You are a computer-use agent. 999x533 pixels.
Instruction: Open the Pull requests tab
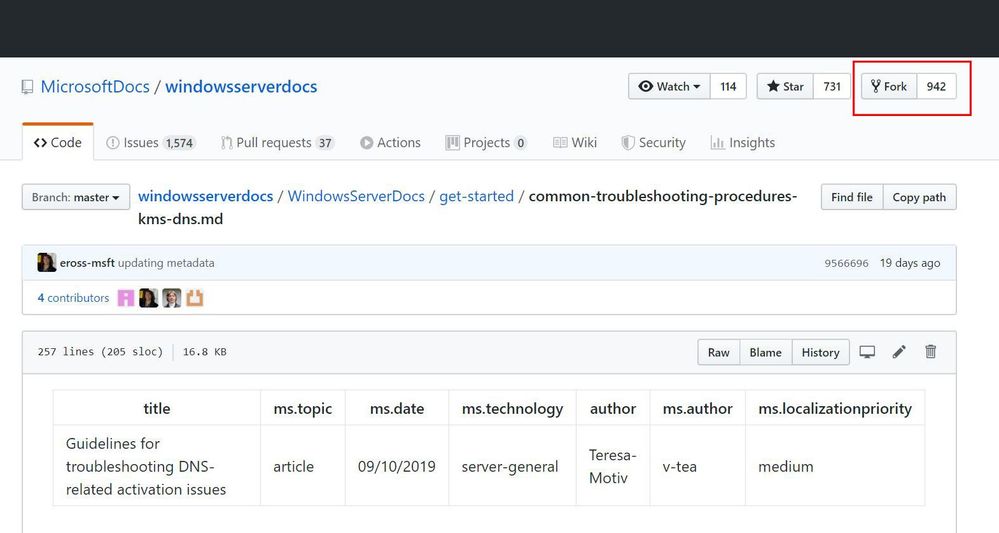coord(277,143)
